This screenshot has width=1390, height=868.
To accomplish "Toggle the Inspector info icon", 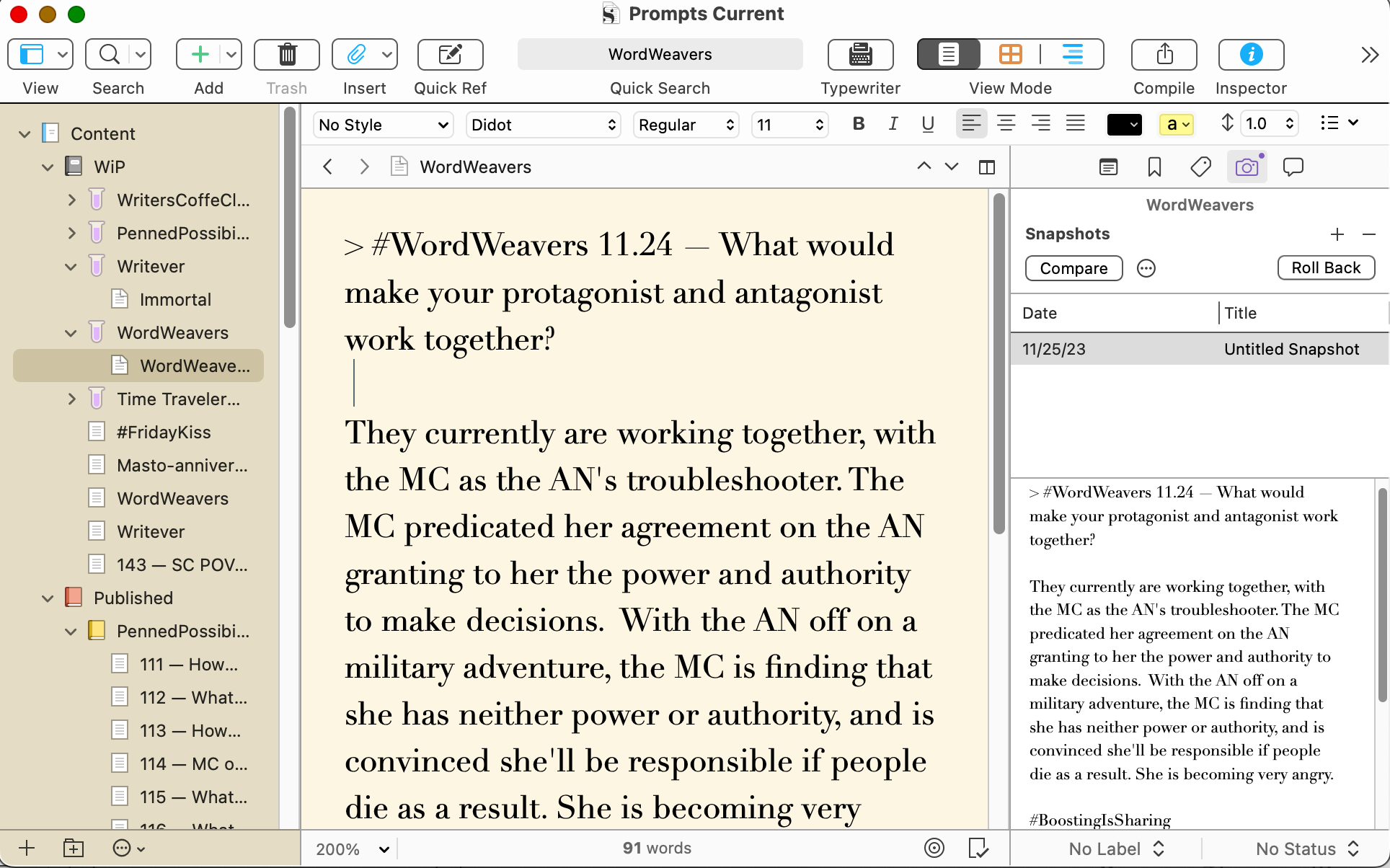I will point(1251,54).
